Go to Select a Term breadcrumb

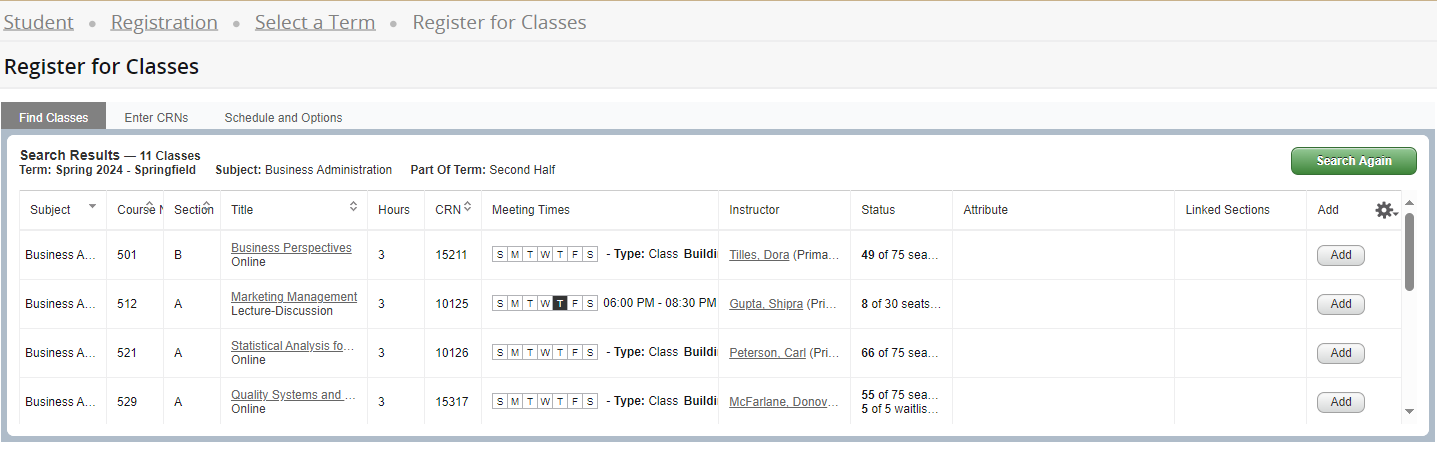(x=315, y=22)
